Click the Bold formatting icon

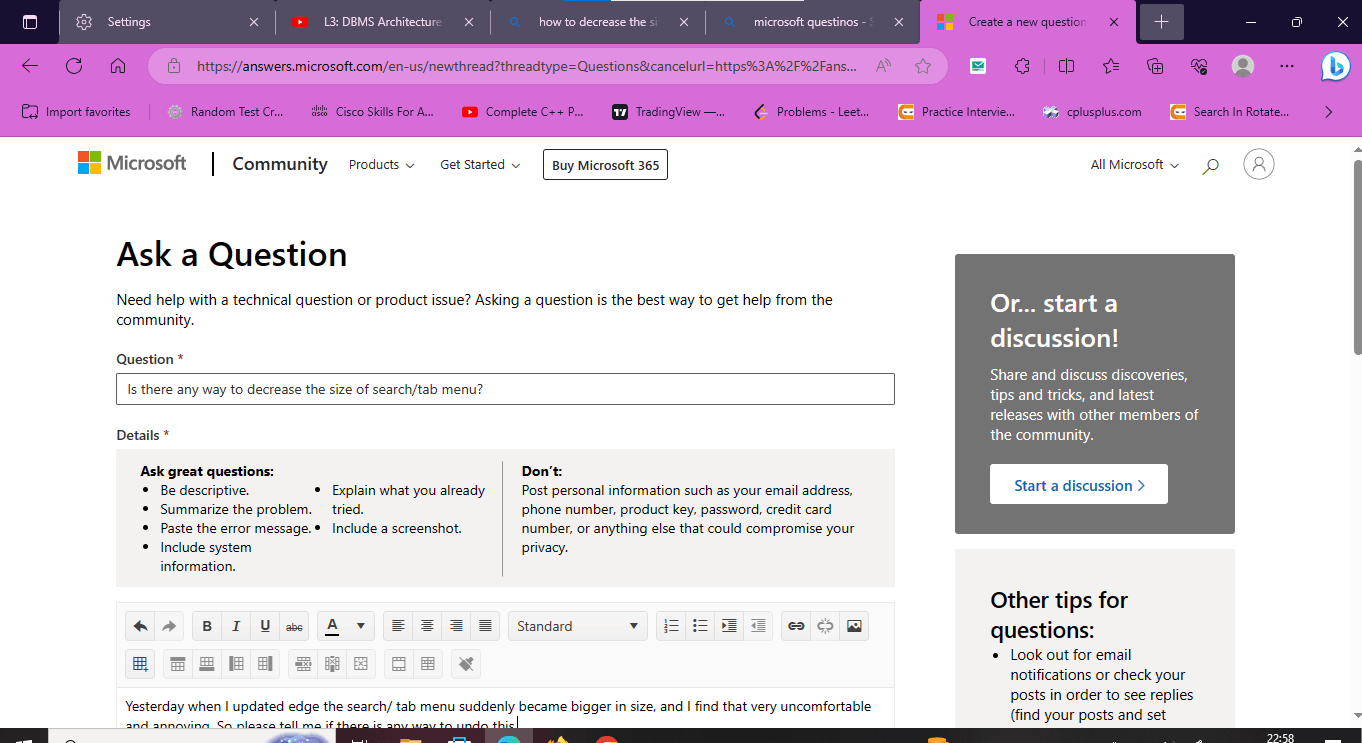pyautogui.click(x=207, y=626)
